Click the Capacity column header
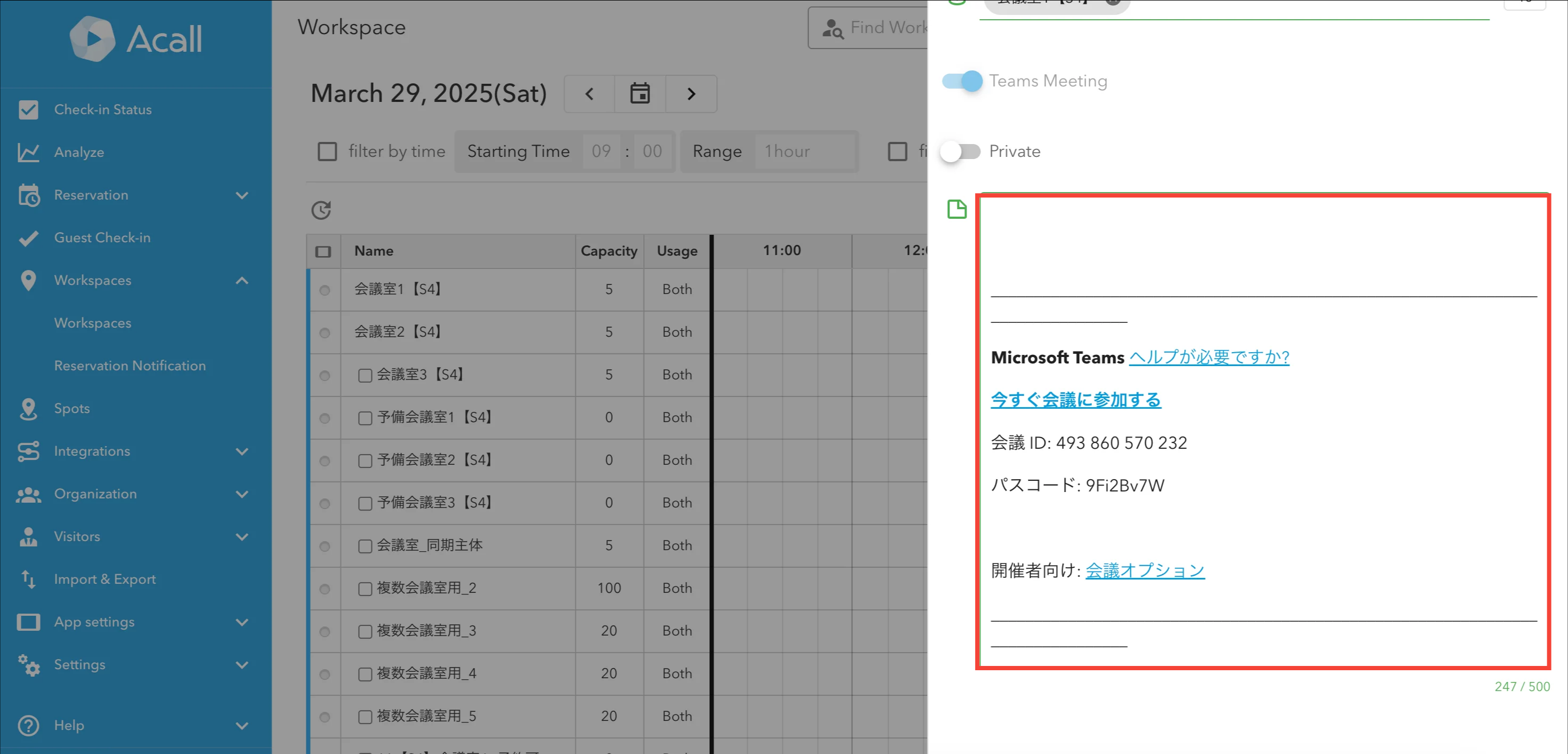The image size is (1568, 754). [x=609, y=251]
